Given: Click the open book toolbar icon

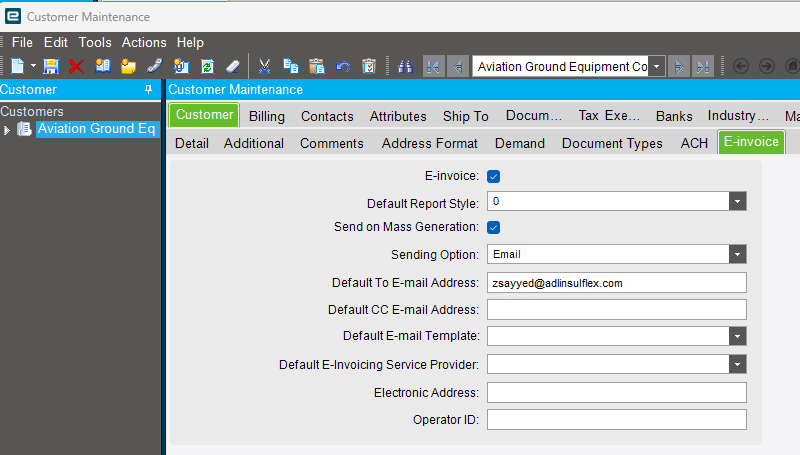Looking at the screenshot, I should coord(103,66).
